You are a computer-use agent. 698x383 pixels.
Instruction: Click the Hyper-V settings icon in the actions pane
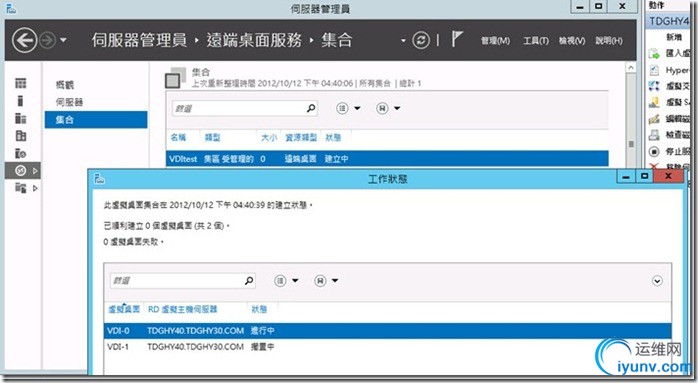click(654, 70)
